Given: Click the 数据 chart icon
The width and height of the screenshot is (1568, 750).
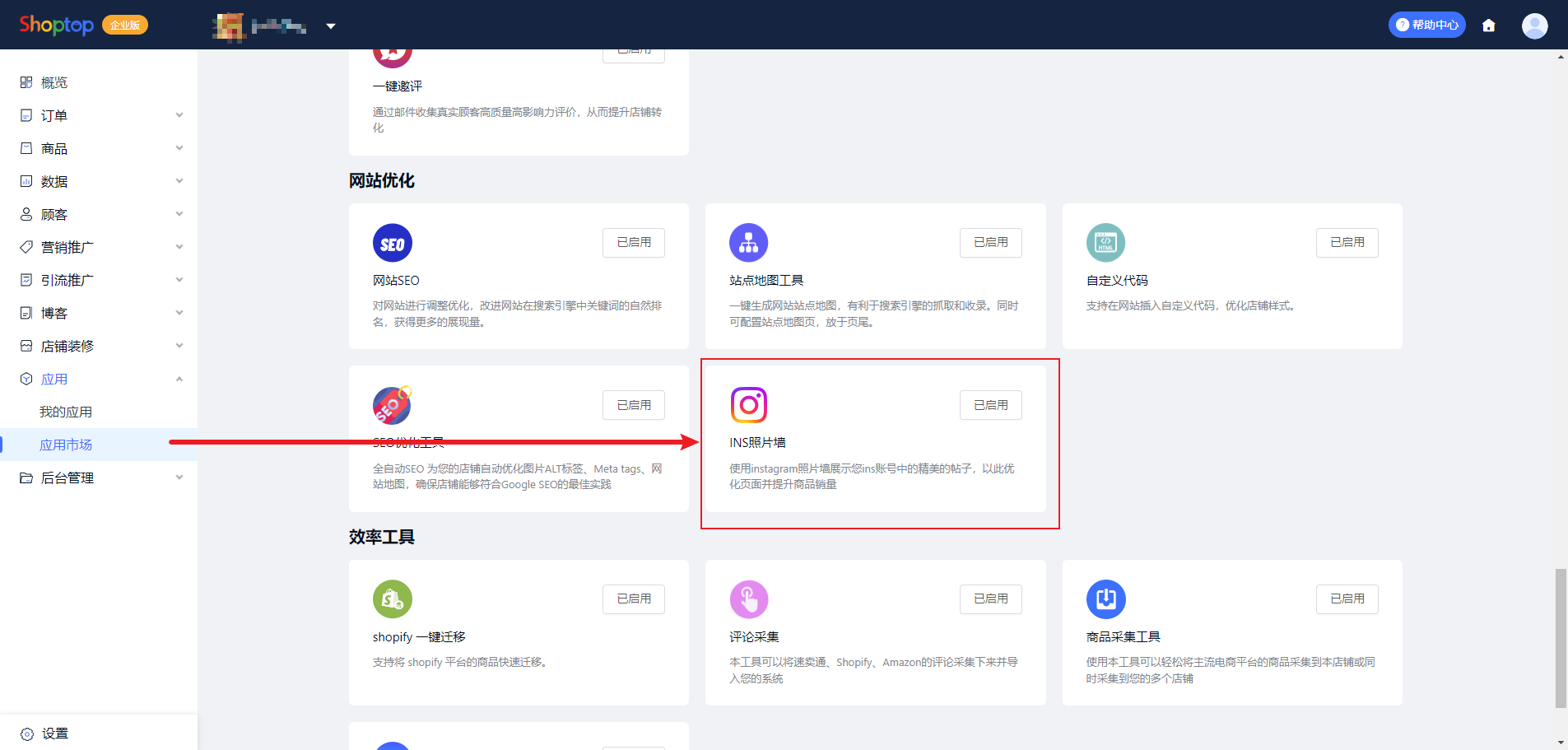Looking at the screenshot, I should click(26, 181).
